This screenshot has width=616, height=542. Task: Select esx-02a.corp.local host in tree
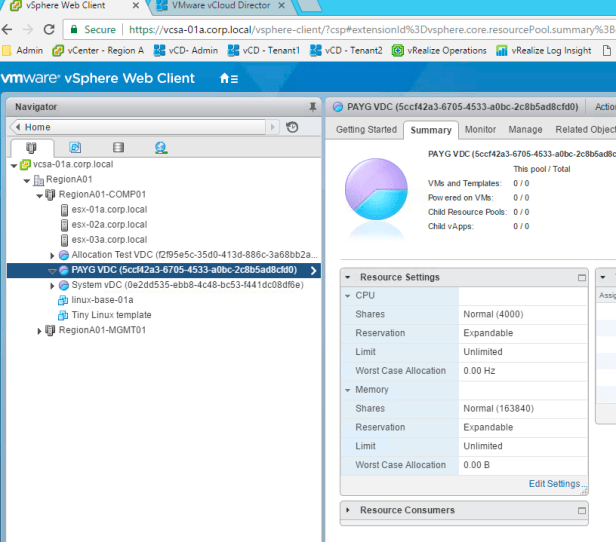pyautogui.click(x=109, y=225)
